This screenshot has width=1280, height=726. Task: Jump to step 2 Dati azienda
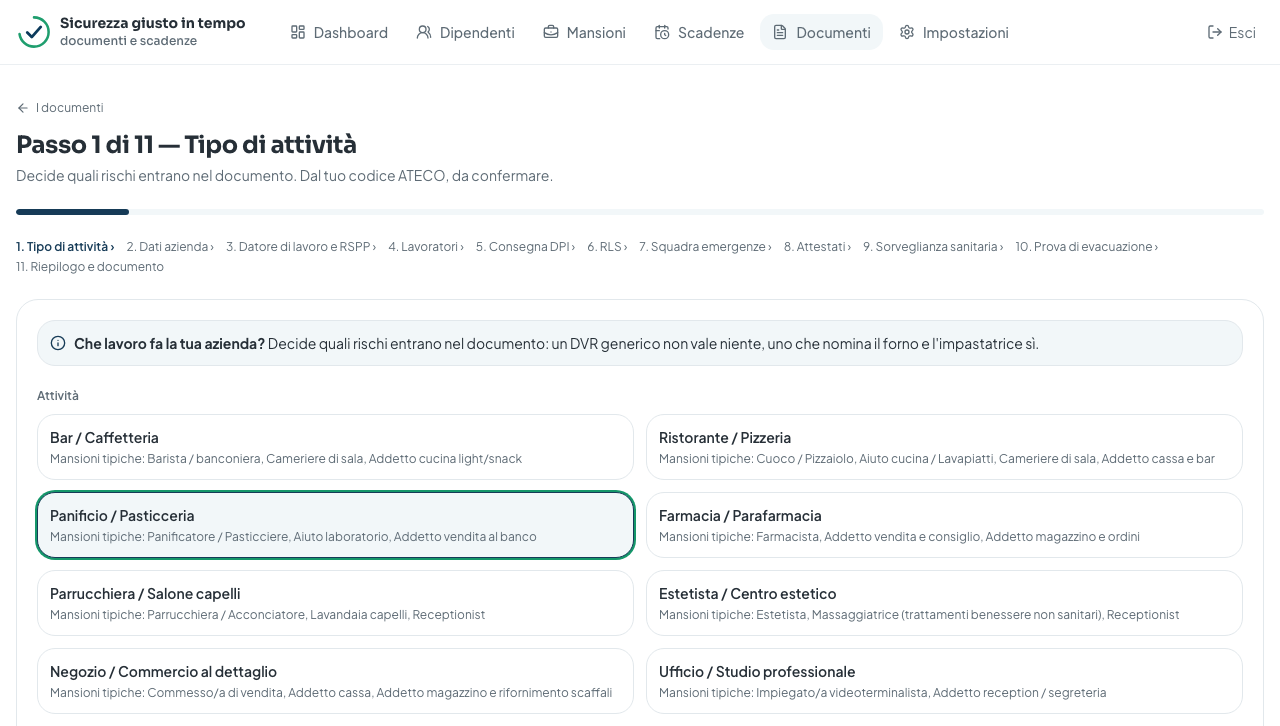pyautogui.click(x=170, y=247)
